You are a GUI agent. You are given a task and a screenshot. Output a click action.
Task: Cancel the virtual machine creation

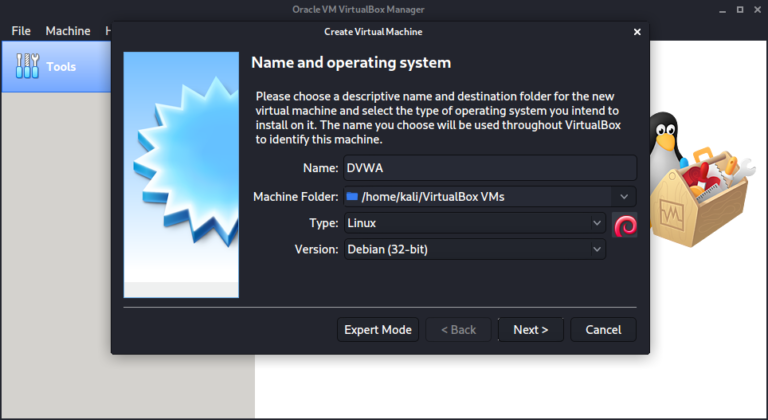coord(603,329)
